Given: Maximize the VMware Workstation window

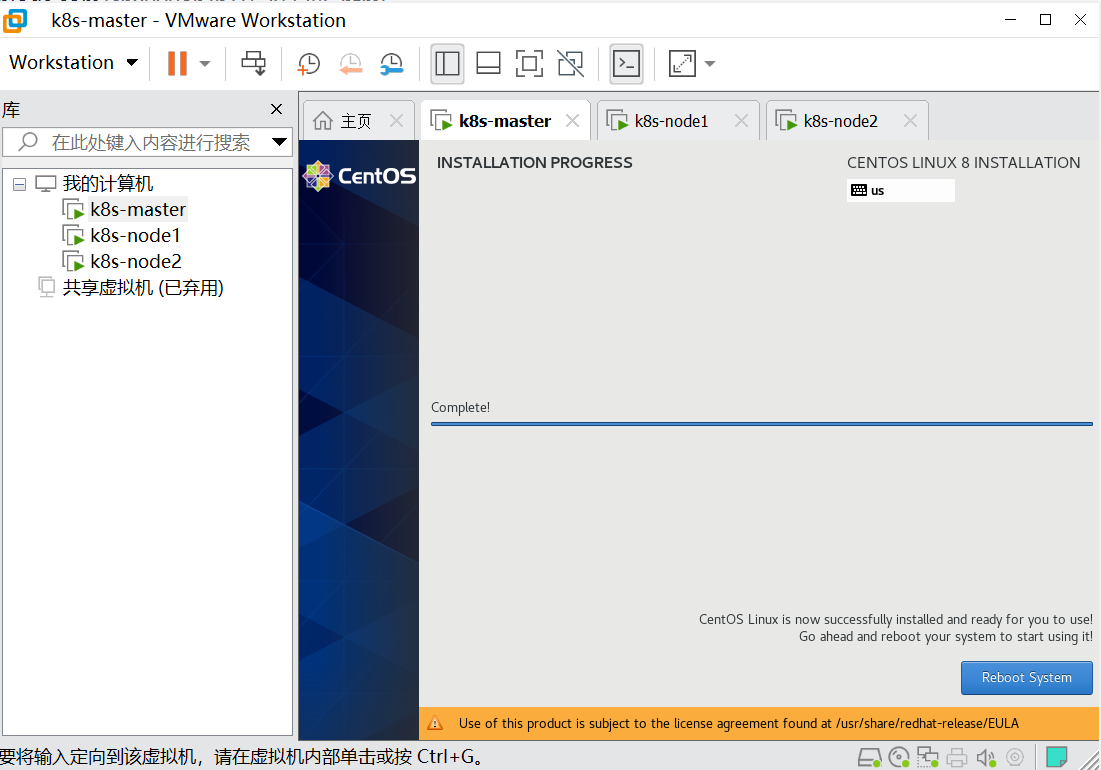Looking at the screenshot, I should (1046, 20).
